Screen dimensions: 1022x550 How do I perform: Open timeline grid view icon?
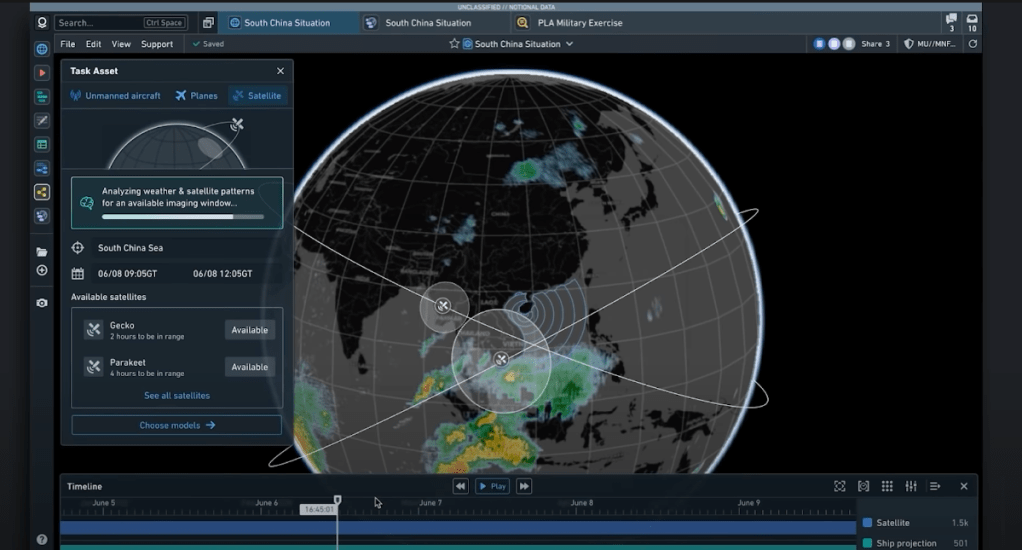[887, 486]
